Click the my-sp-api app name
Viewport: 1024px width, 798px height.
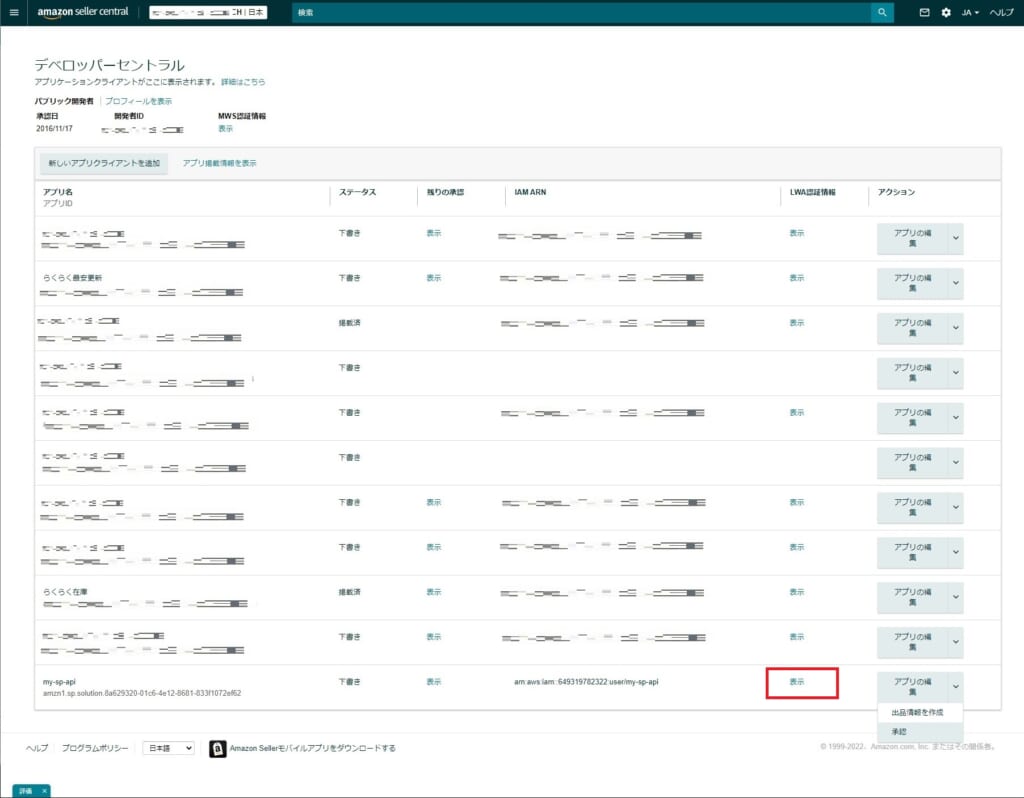tap(59, 682)
